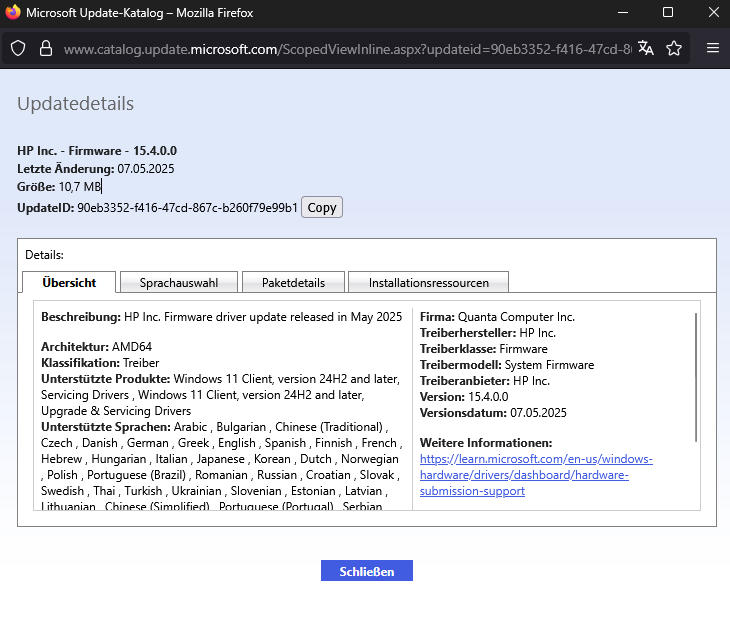The height and width of the screenshot is (627, 730).
Task: Click the 'HP Inc. - Firmware - 15.4.0.0' title
Action: (x=97, y=151)
